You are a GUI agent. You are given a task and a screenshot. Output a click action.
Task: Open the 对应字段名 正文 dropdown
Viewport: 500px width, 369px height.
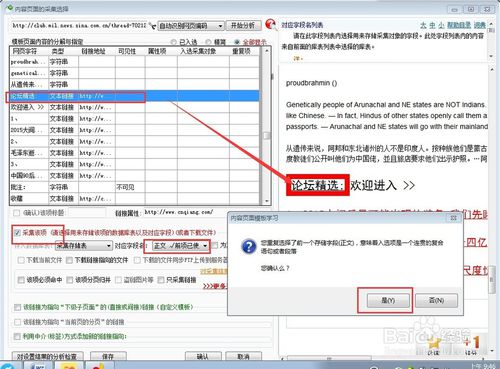click(x=181, y=246)
